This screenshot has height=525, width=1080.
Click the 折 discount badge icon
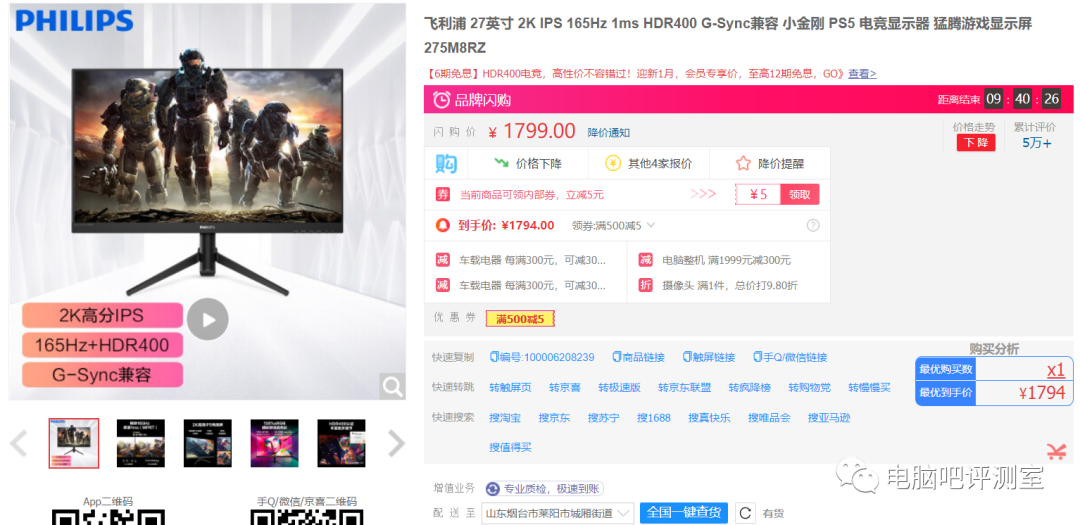pyautogui.click(x=645, y=285)
